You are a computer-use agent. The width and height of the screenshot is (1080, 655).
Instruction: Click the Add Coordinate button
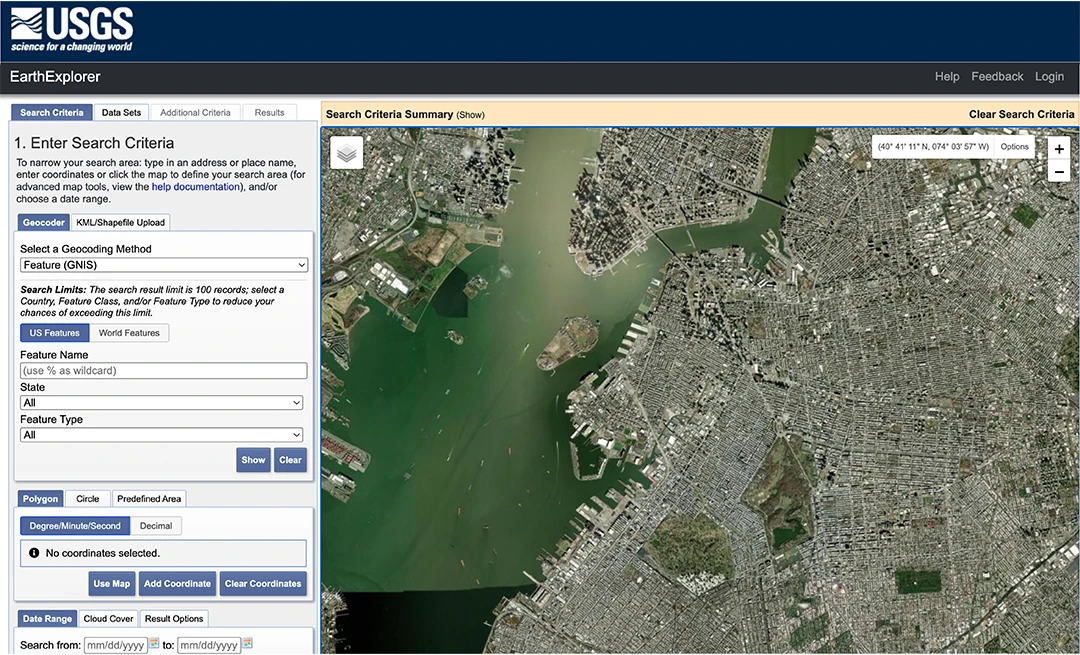point(177,584)
